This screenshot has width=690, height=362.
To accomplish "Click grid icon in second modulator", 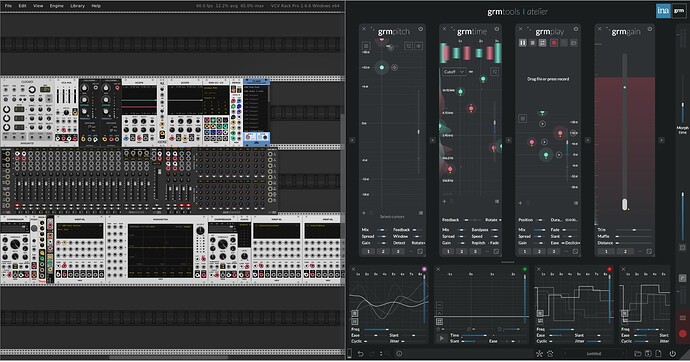I will click(x=439, y=322).
